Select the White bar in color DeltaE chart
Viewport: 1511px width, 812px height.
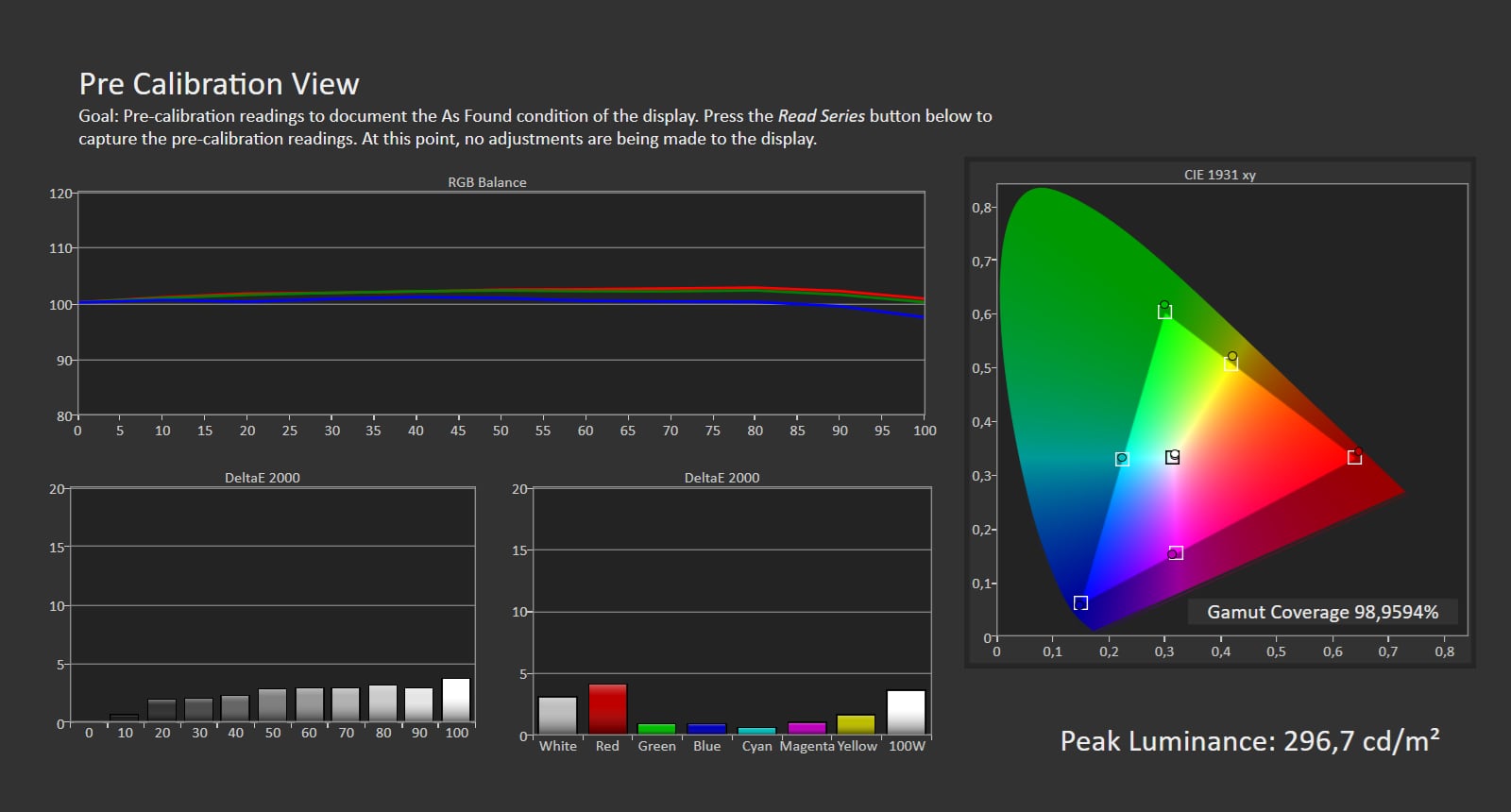[557, 715]
